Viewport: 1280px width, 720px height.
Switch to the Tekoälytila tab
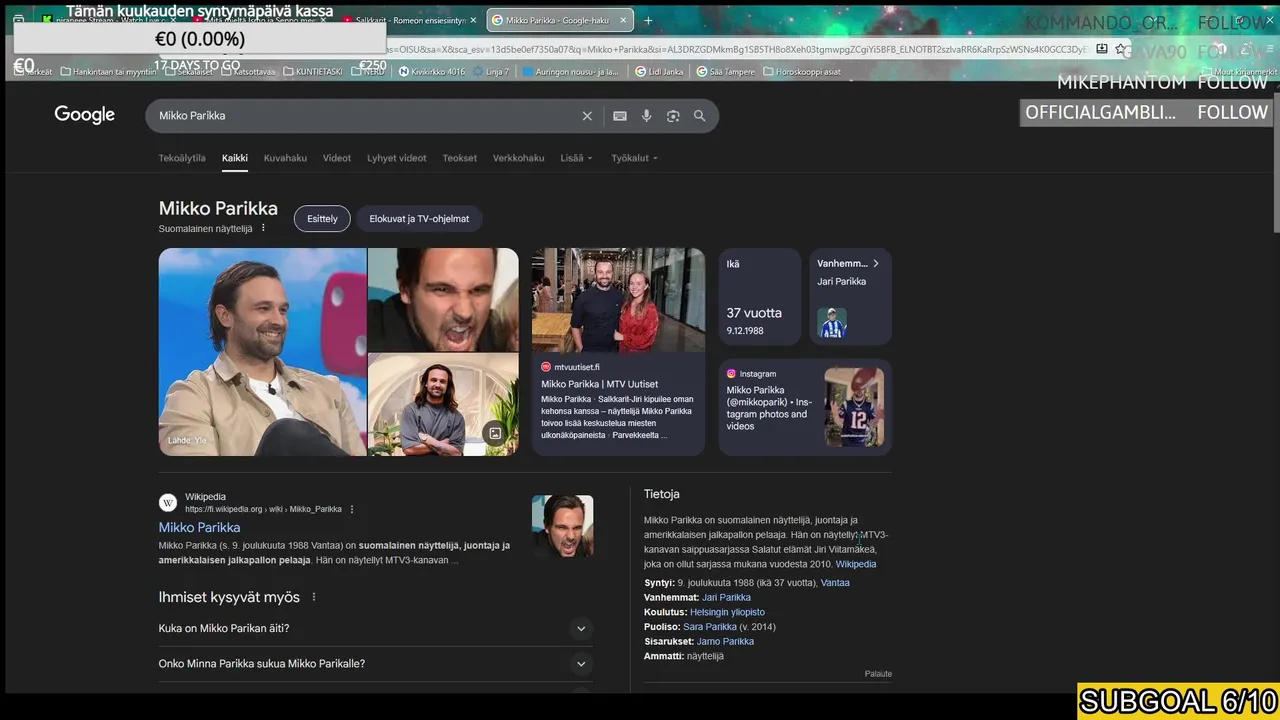[182, 158]
